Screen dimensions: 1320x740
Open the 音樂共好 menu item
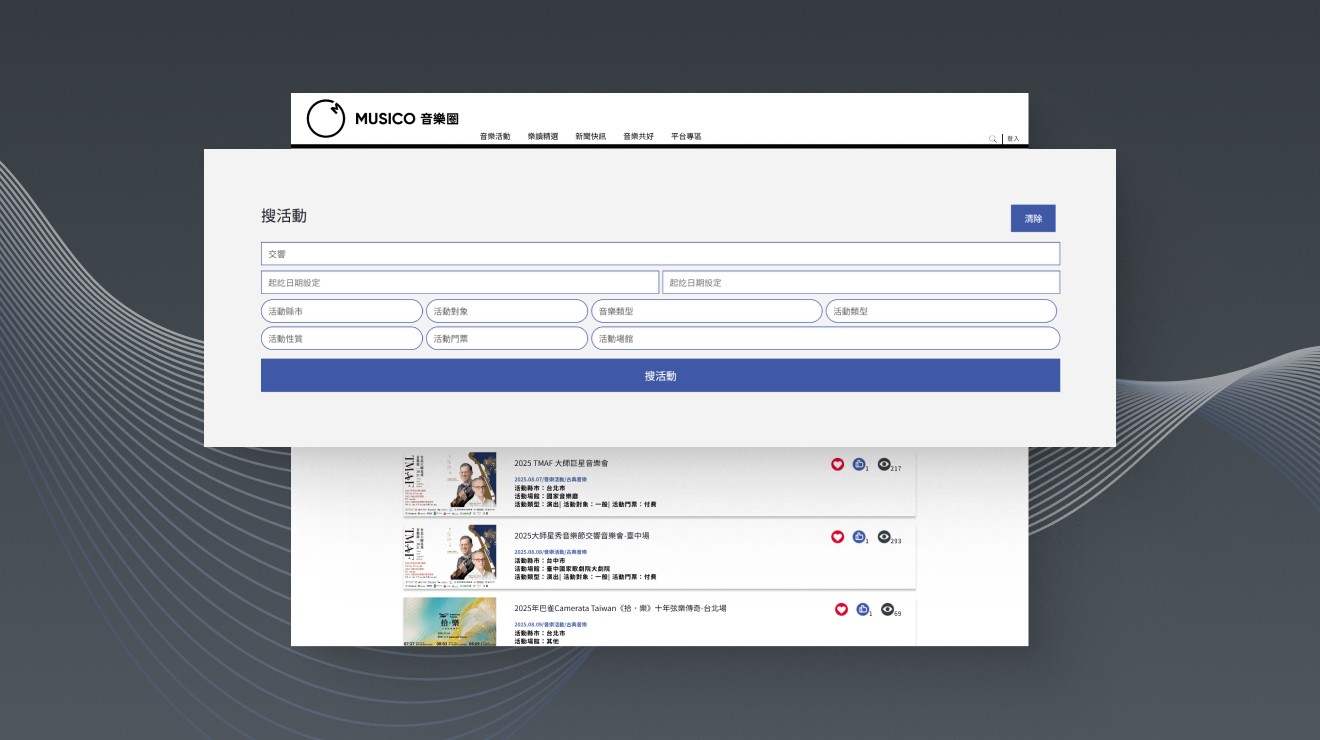pos(638,136)
